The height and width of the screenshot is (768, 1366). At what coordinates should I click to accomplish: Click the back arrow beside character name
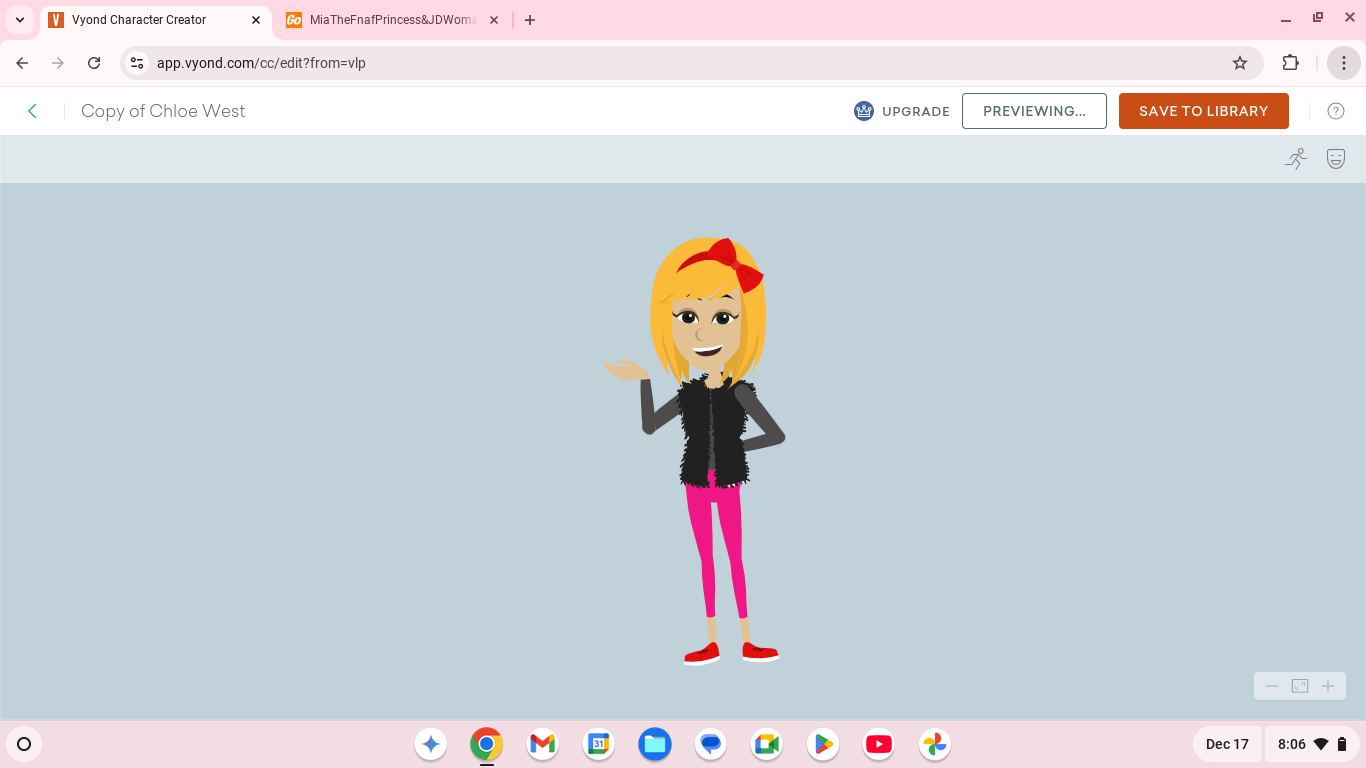coord(32,111)
